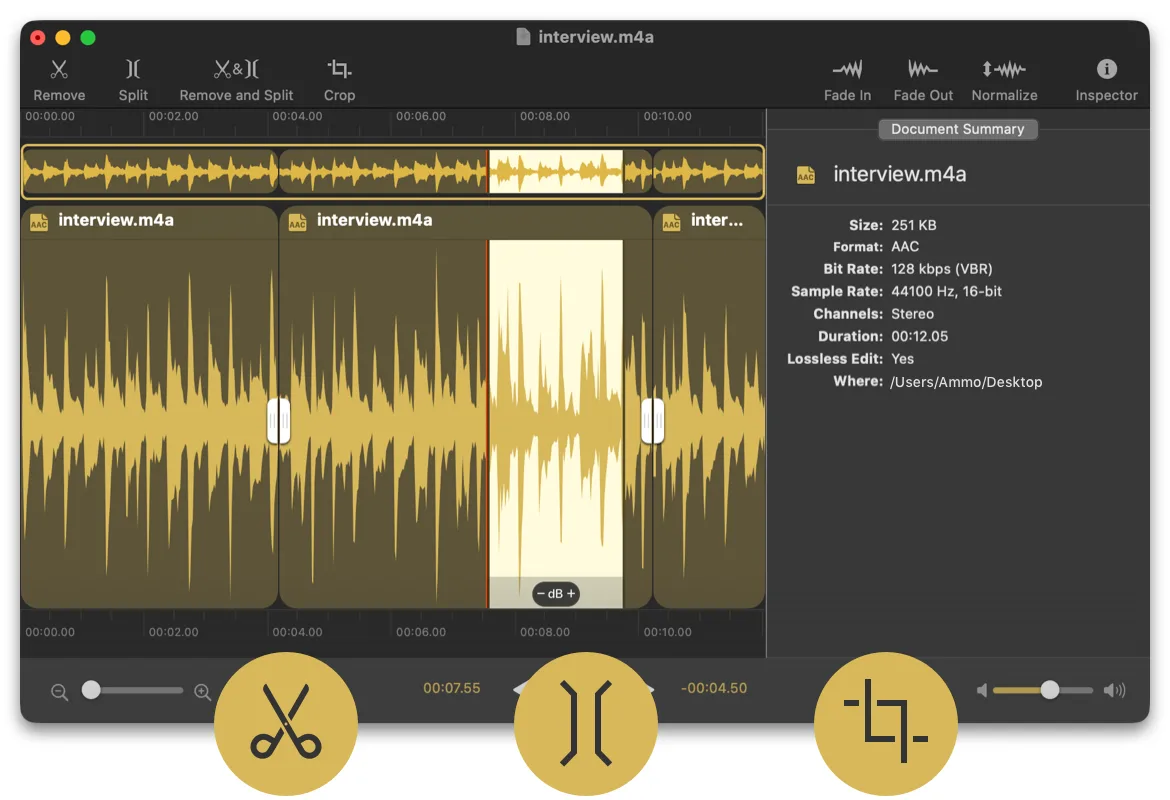Click the 00:10.00 top ruler mark
The width and height of the screenshot is (1170, 800).
(x=667, y=116)
